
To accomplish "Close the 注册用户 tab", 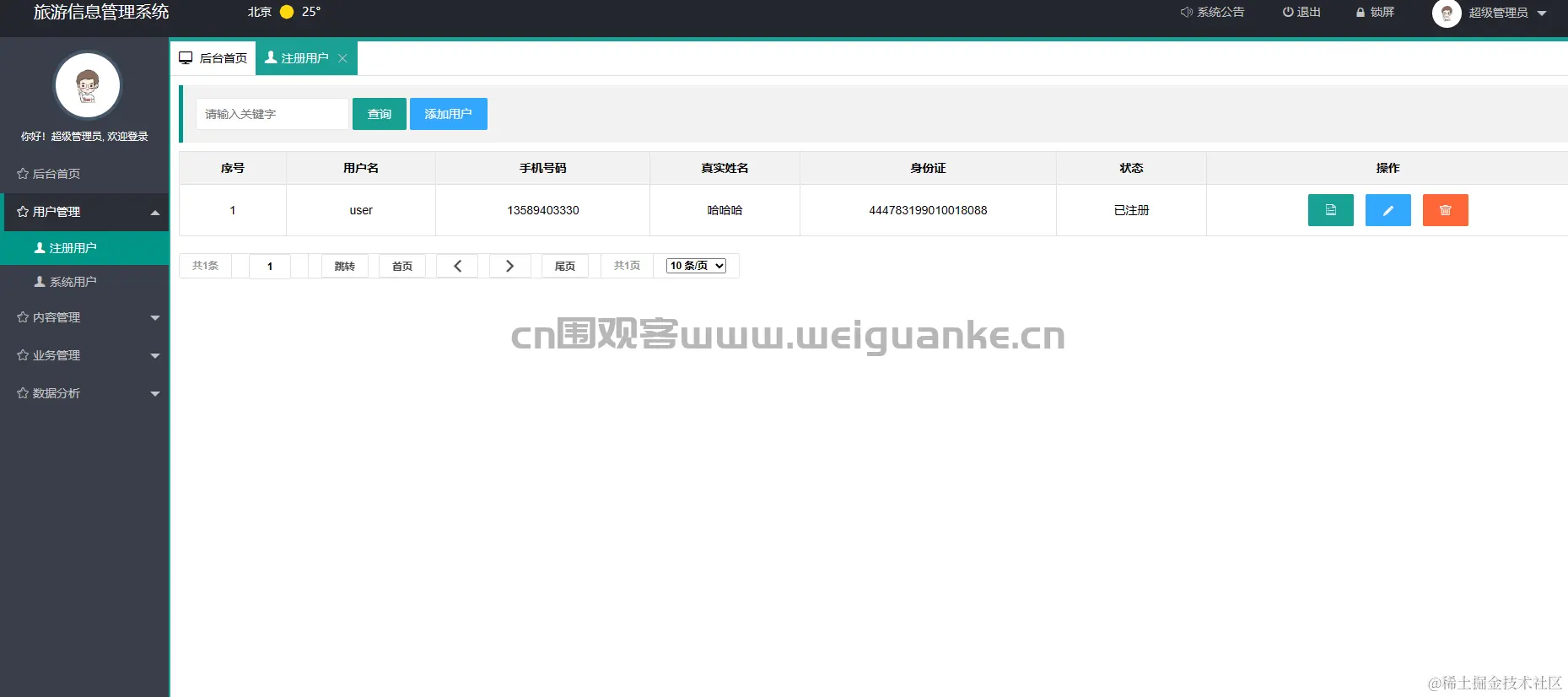I will click(x=342, y=58).
